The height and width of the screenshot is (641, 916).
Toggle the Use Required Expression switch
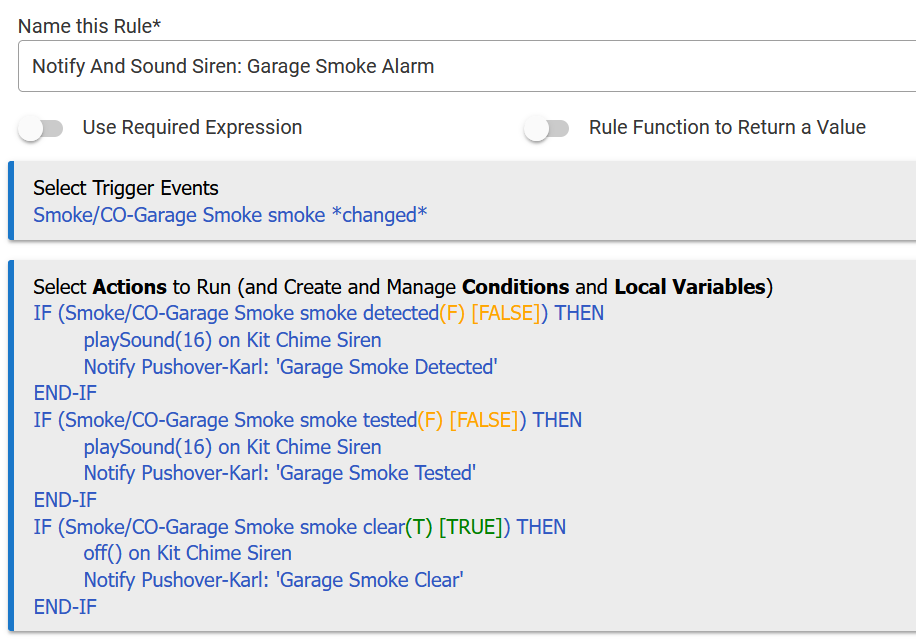click(x=41, y=128)
